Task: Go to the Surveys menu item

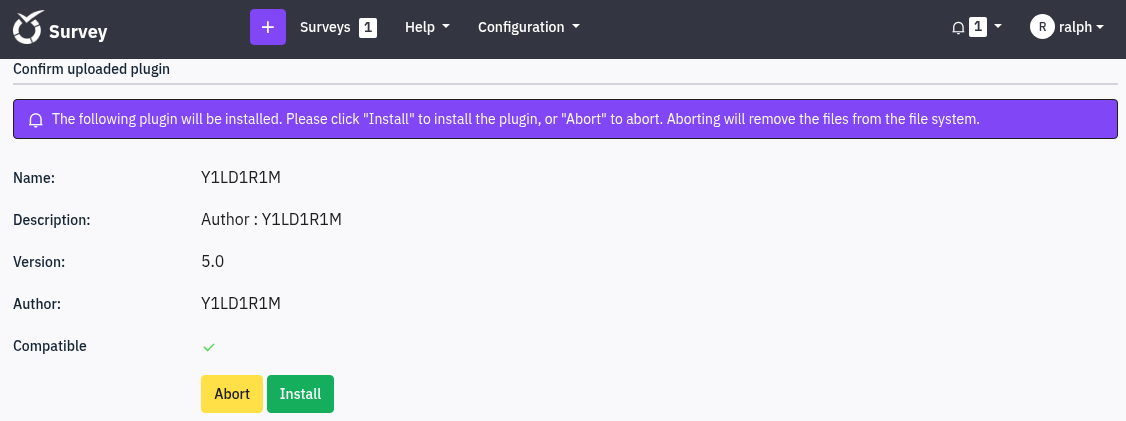Action: [x=325, y=27]
